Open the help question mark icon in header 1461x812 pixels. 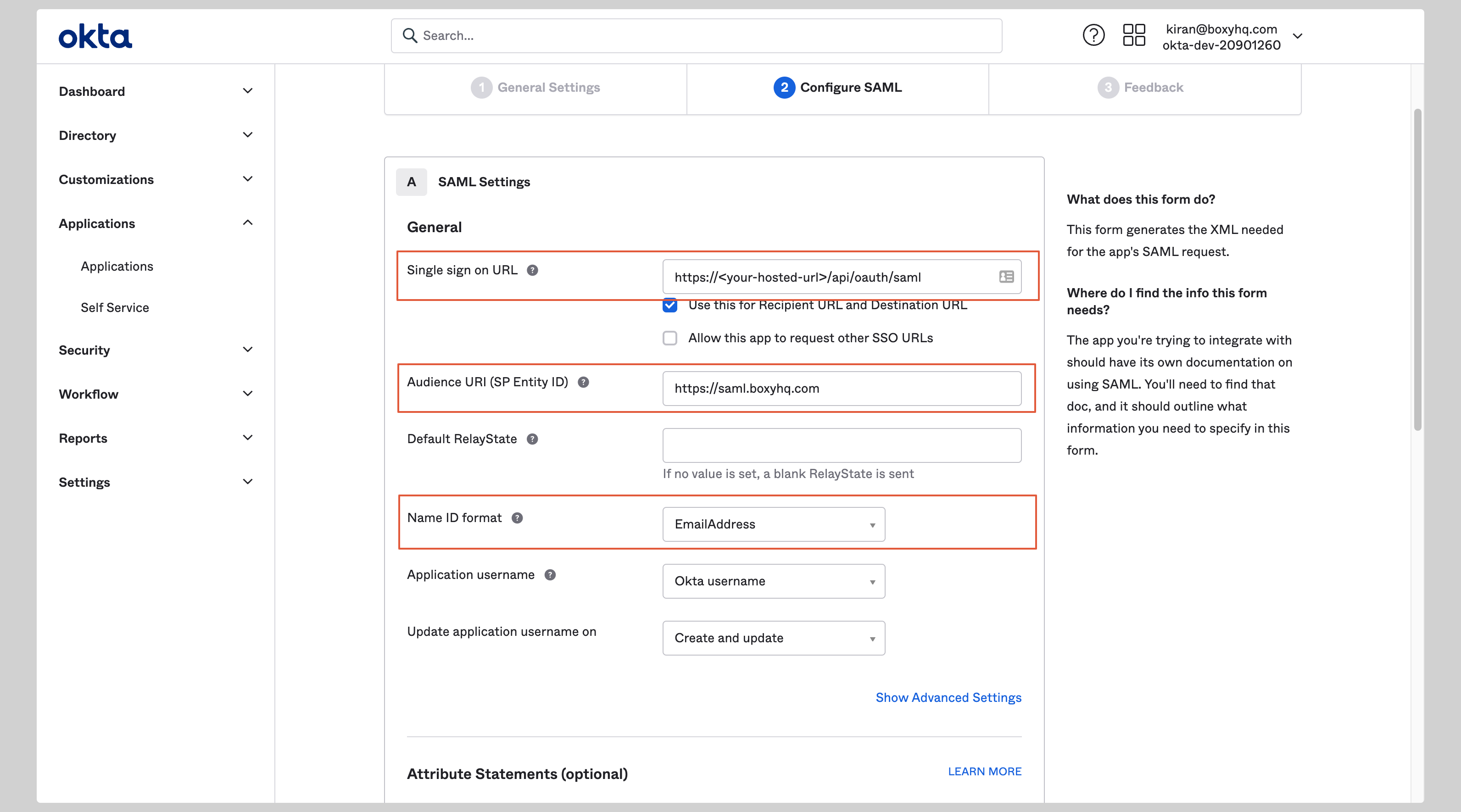[1093, 34]
